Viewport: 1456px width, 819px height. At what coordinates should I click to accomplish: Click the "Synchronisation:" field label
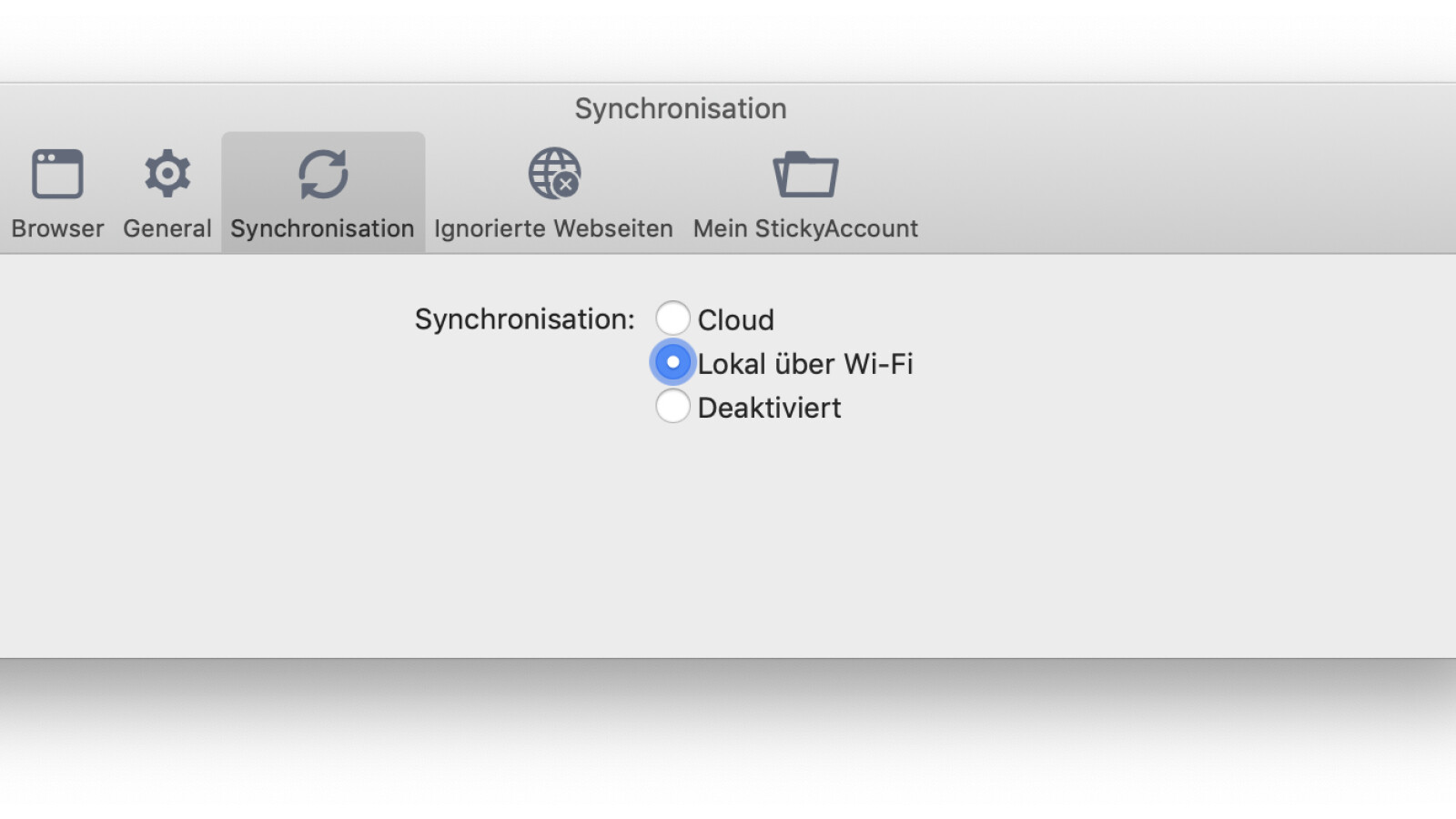pyautogui.click(x=524, y=319)
